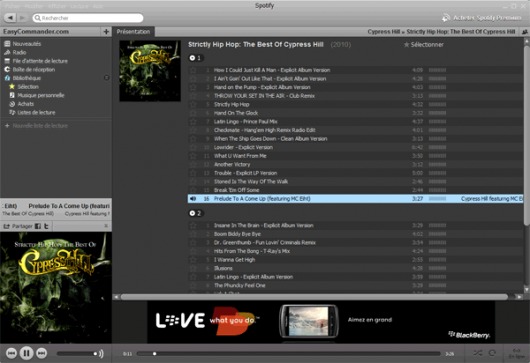The height and width of the screenshot is (363, 530).
Task: Collapse the Bibliothèque section
Action: (106, 78)
